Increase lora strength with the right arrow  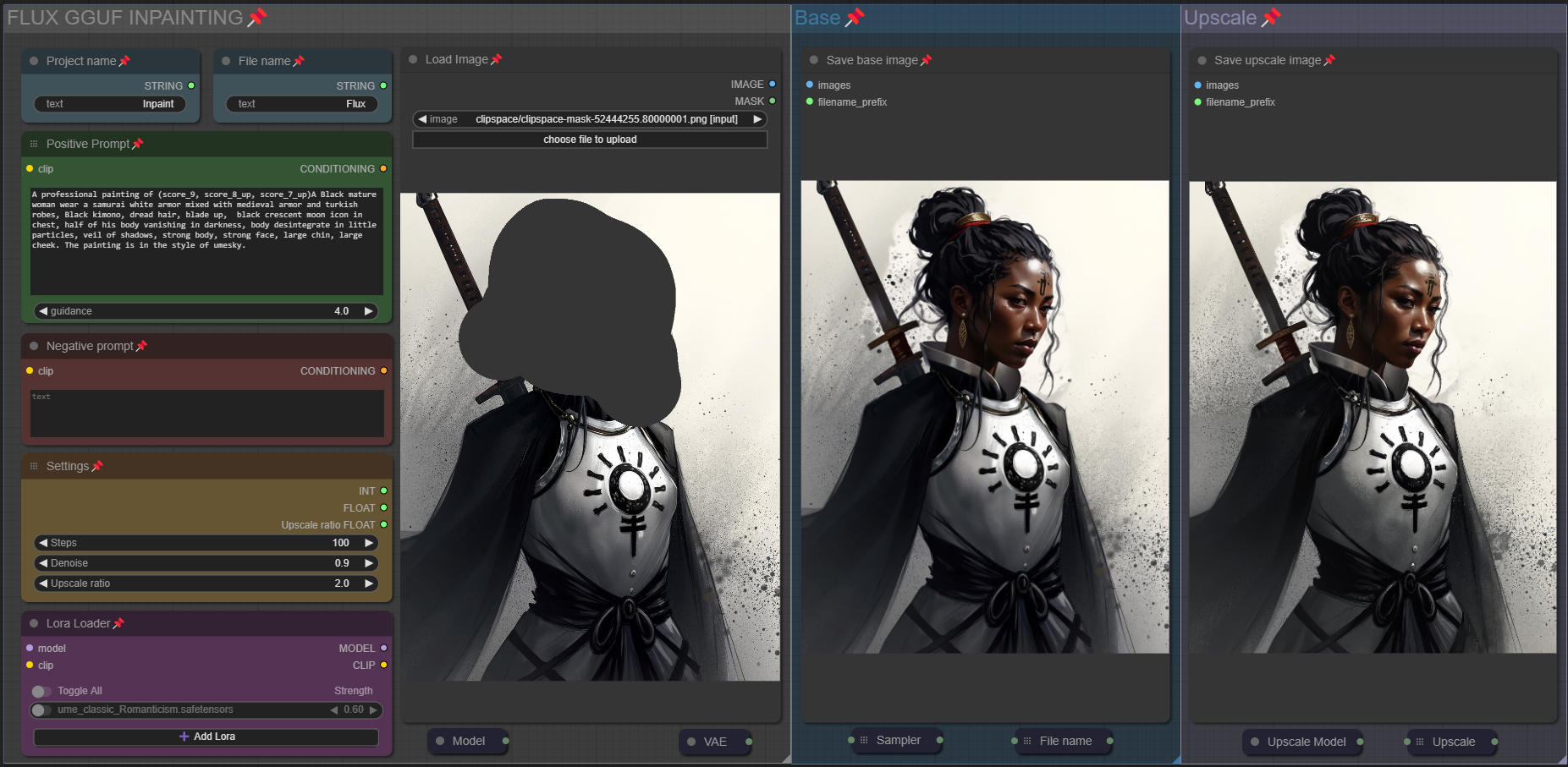click(x=373, y=710)
